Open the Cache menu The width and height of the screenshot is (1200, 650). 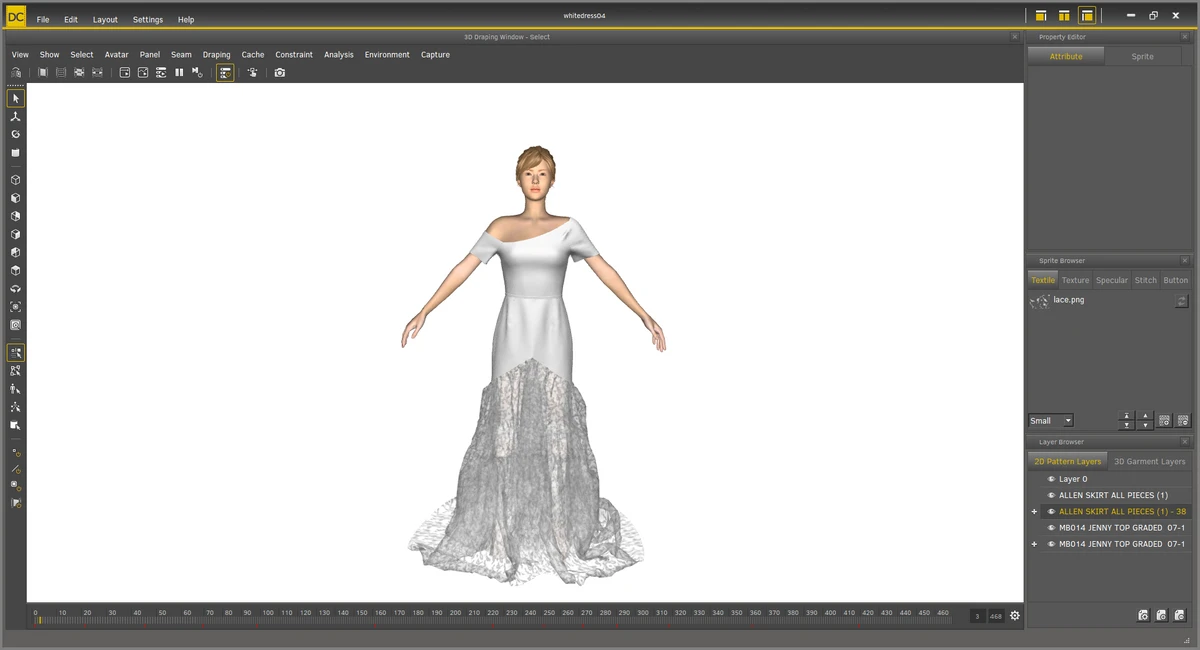click(253, 55)
